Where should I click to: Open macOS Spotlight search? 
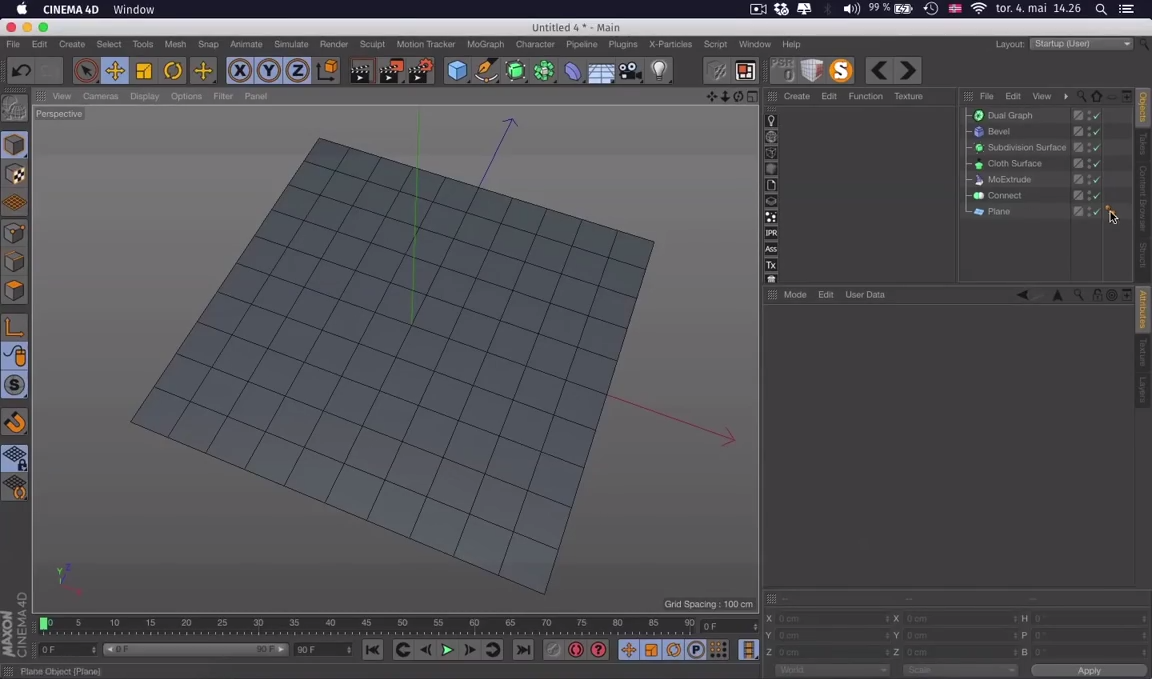[1101, 9]
